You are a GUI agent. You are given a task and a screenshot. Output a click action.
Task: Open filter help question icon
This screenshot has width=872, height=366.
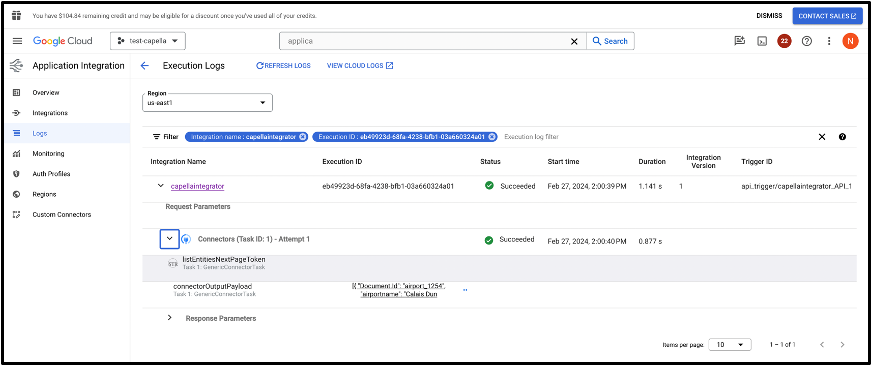click(x=843, y=137)
